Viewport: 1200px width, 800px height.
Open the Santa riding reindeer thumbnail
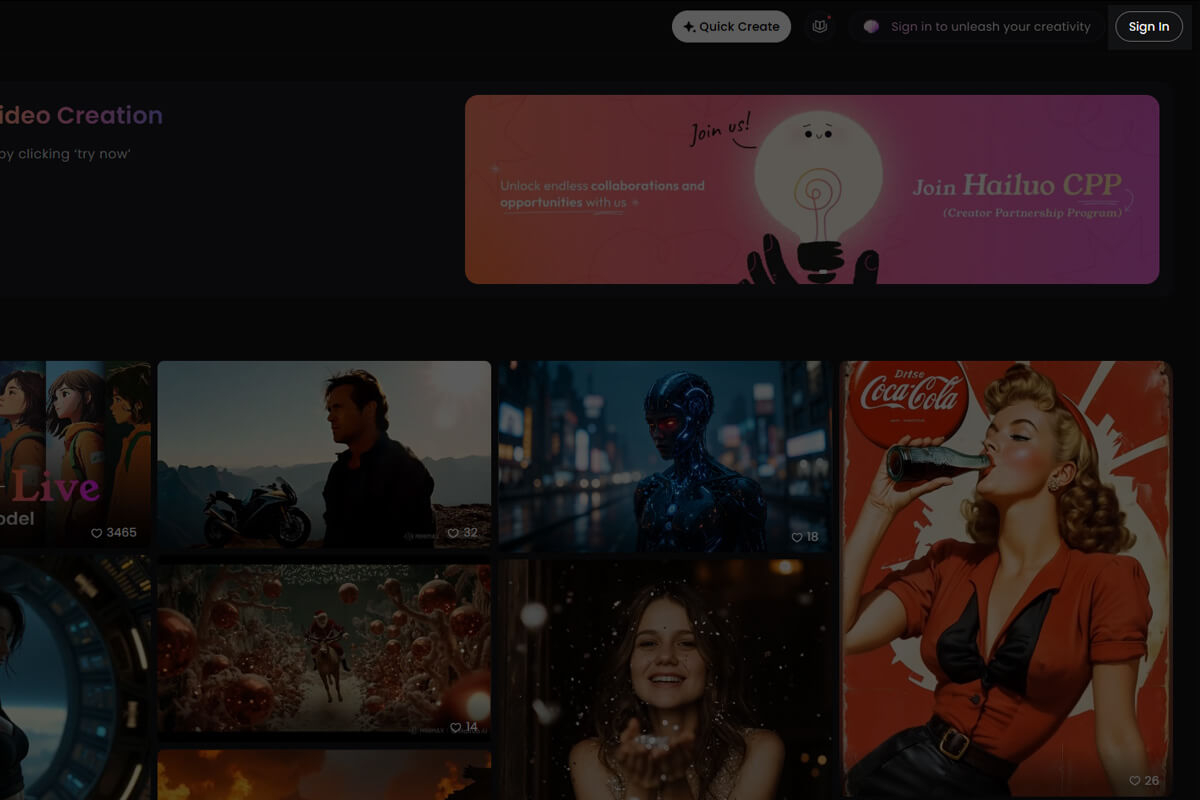[324, 650]
